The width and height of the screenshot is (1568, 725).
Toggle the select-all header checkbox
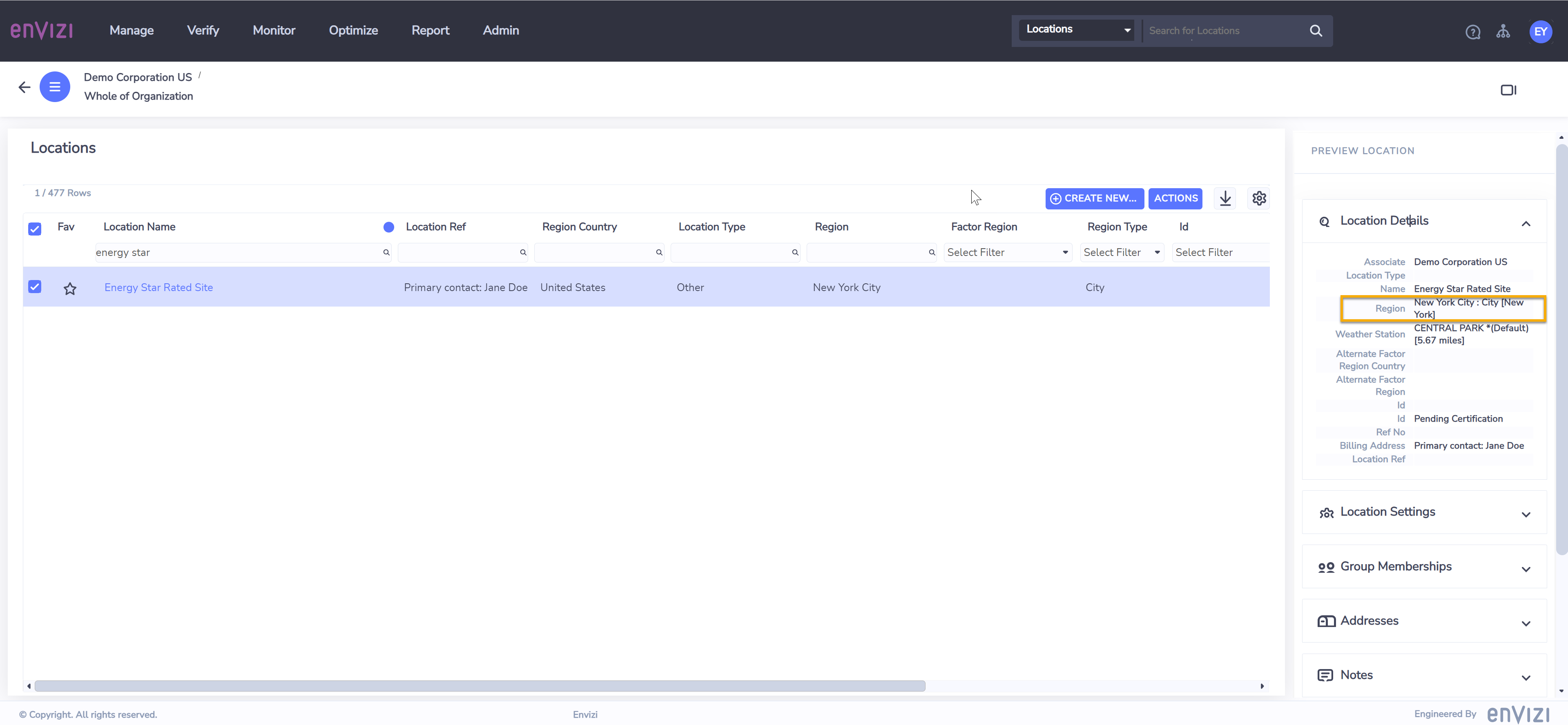35,229
